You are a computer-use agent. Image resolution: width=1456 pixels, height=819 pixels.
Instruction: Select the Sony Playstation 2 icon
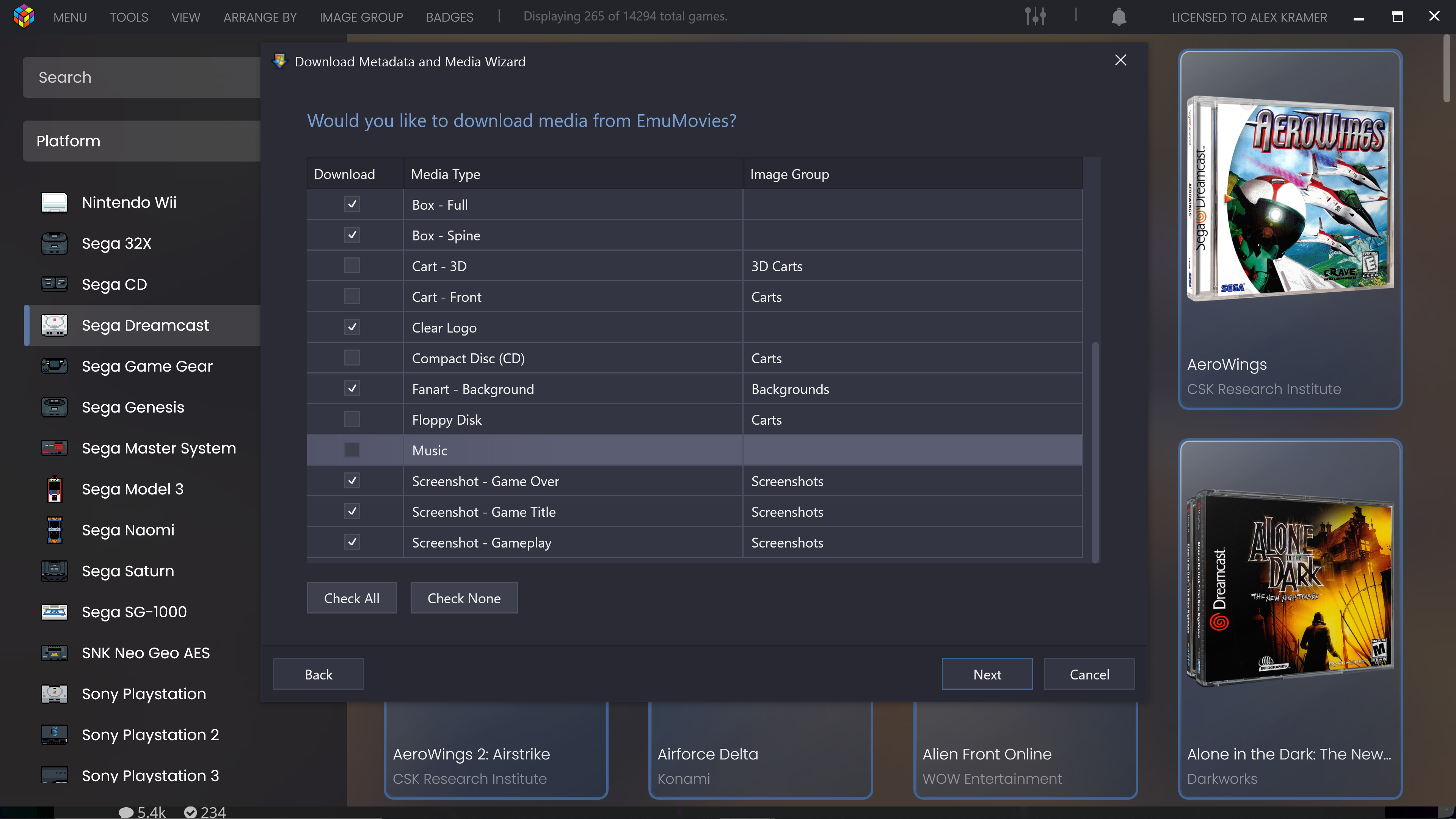point(54,735)
